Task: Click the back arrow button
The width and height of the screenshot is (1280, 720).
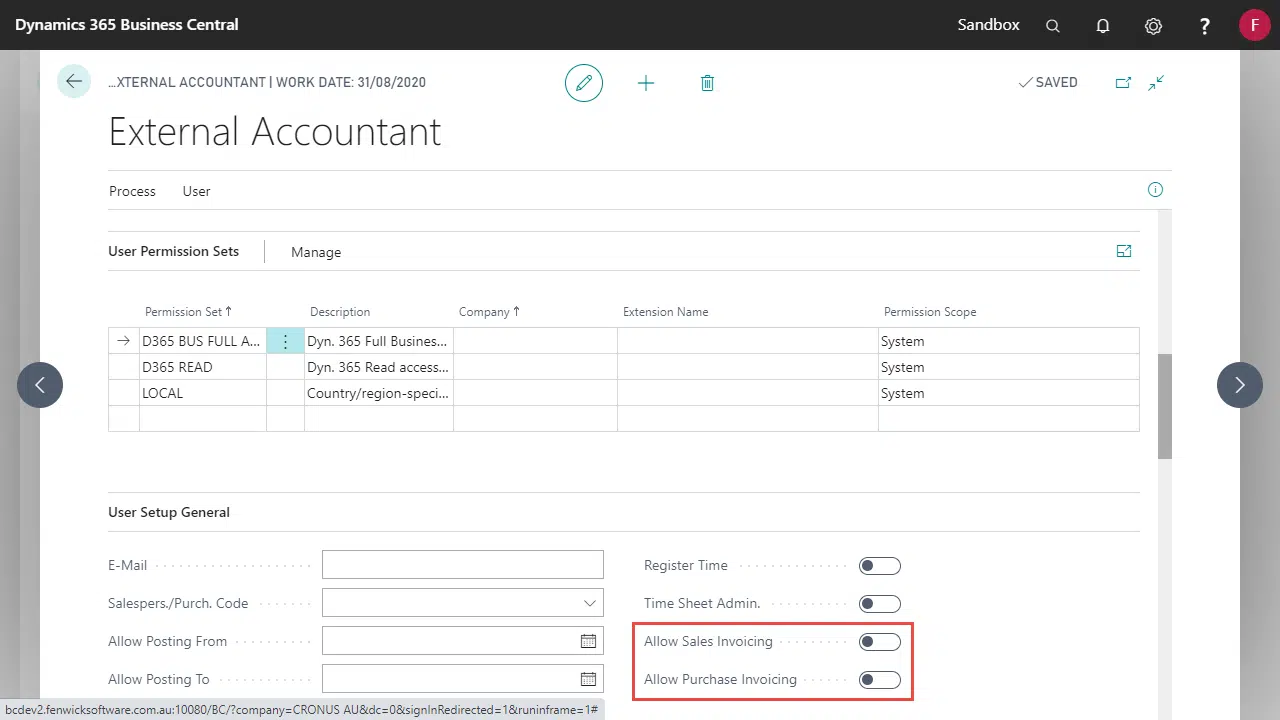Action: coord(74,82)
